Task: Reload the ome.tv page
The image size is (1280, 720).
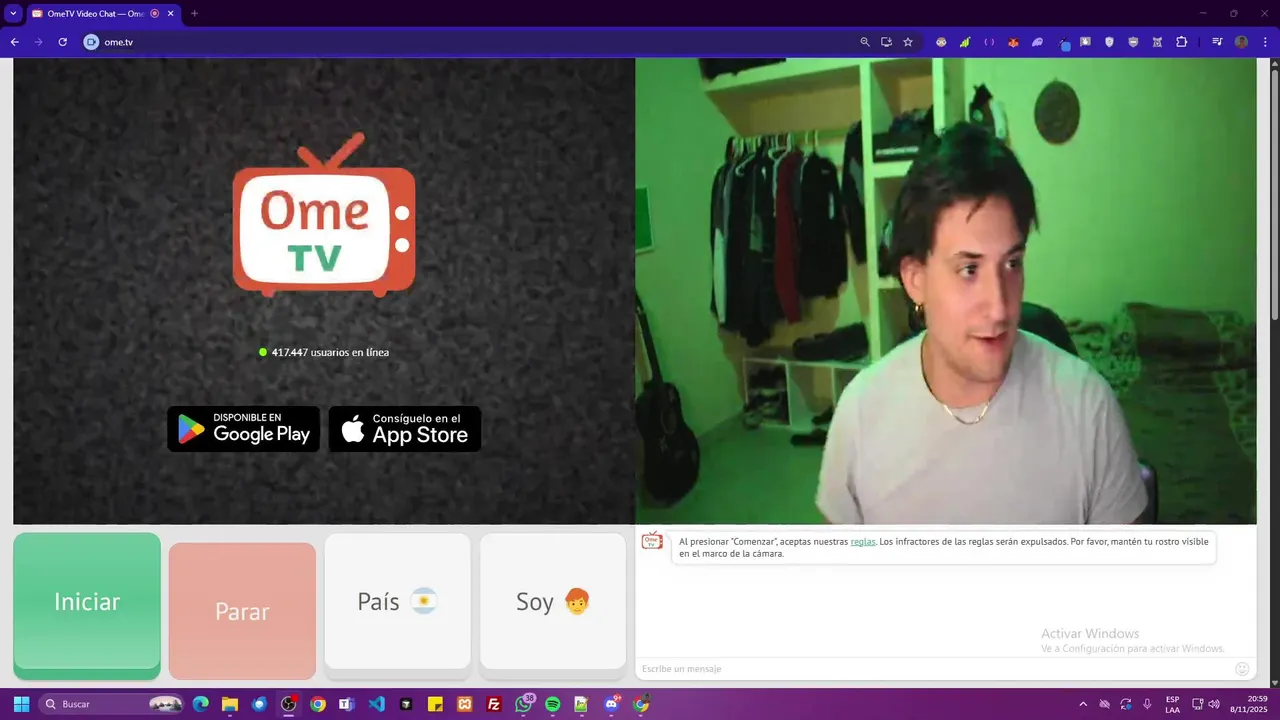Action: [62, 42]
